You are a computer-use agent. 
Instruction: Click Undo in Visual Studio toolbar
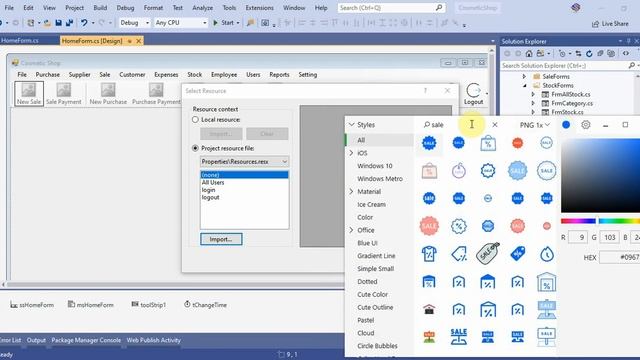pos(84,23)
